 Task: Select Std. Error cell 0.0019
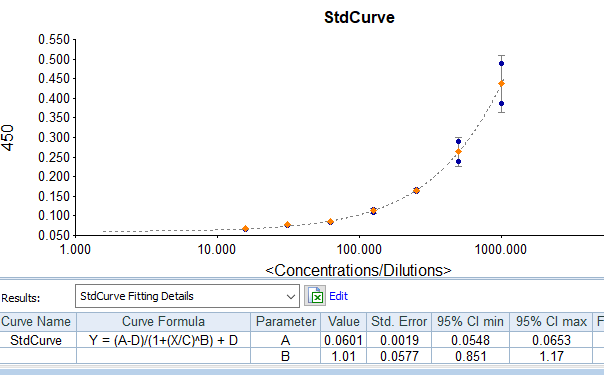point(399,340)
